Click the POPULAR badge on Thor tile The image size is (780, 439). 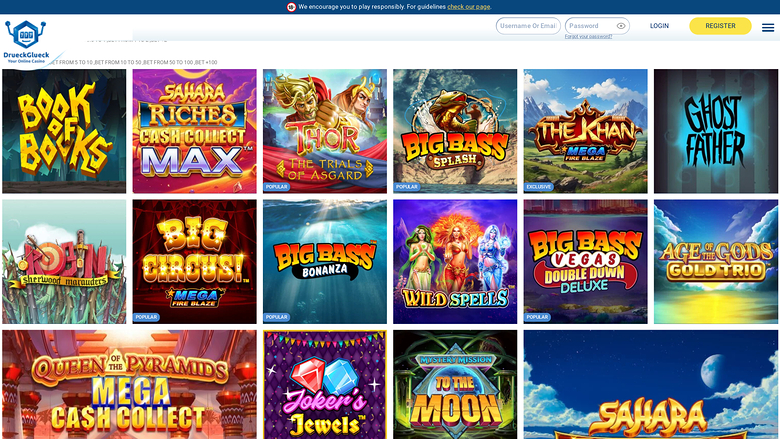pyautogui.click(x=277, y=187)
